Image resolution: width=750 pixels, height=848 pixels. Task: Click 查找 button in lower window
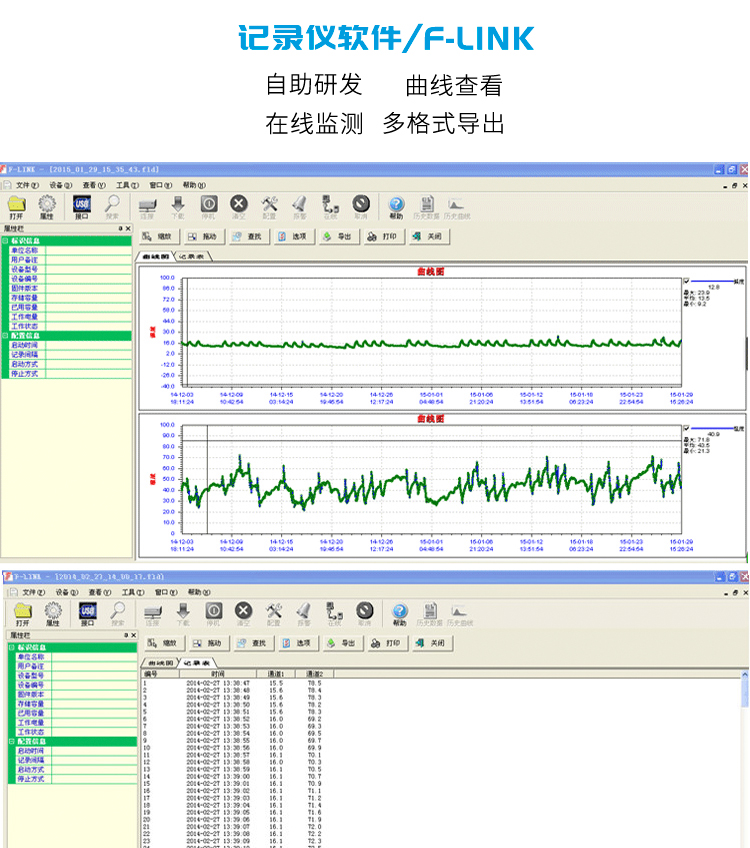pyautogui.click(x=253, y=643)
